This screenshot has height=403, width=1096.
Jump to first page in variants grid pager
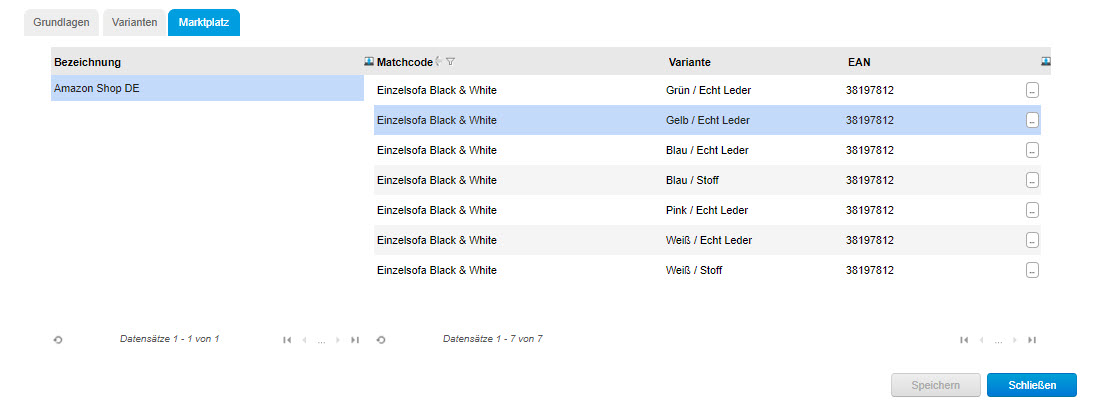point(964,340)
